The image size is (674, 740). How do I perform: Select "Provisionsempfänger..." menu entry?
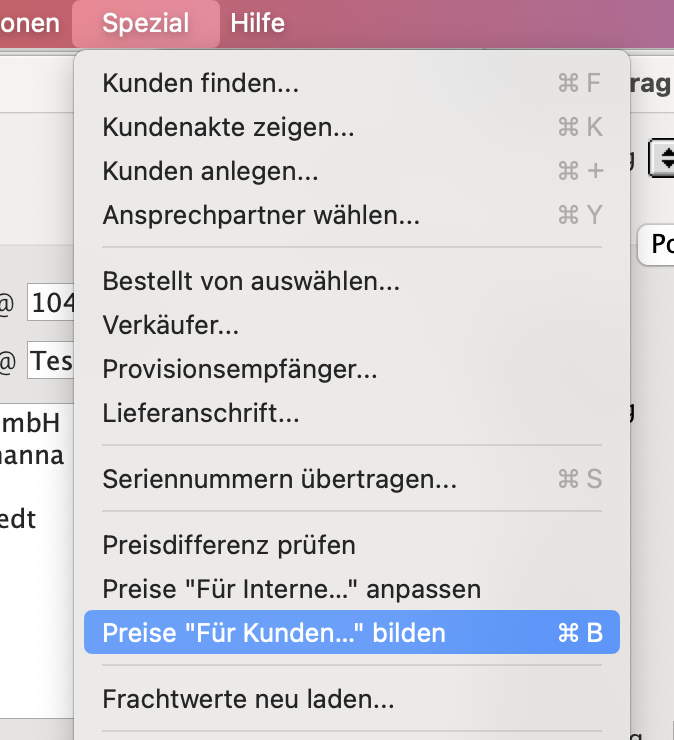pyautogui.click(x=240, y=369)
